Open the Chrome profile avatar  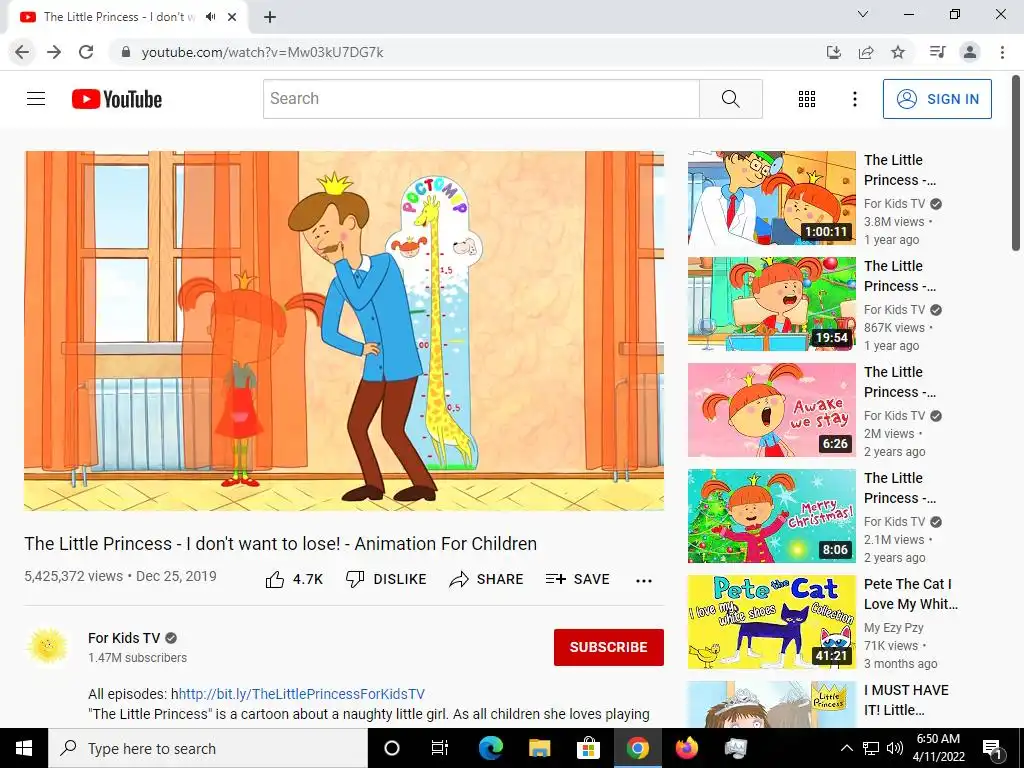(x=970, y=52)
